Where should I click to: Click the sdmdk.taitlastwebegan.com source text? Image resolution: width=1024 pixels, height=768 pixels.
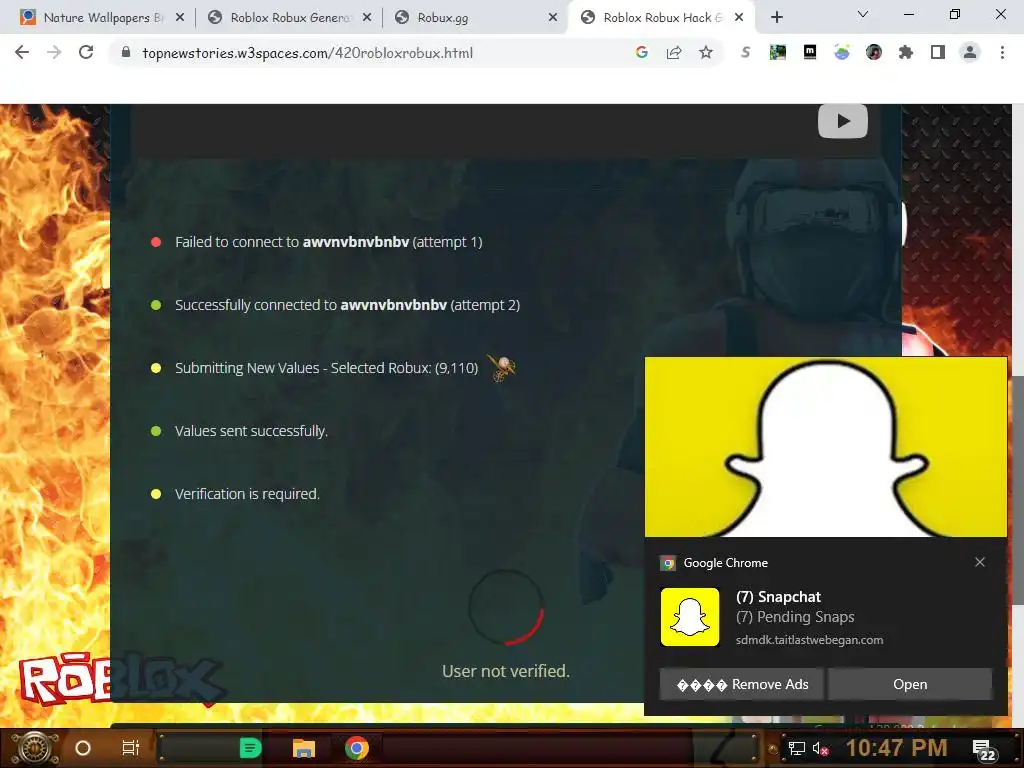pos(809,640)
